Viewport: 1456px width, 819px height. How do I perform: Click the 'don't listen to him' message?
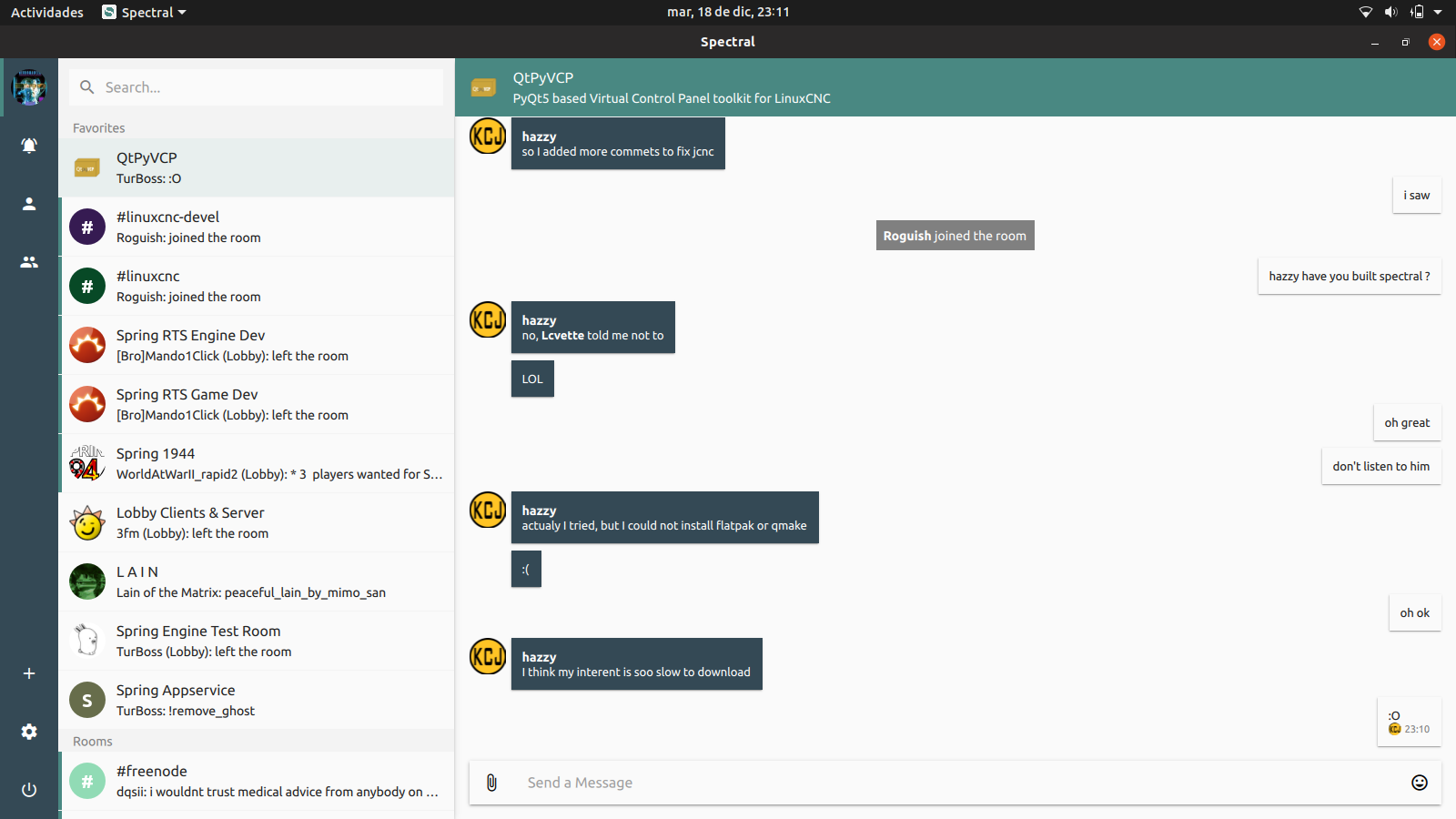coord(1381,466)
